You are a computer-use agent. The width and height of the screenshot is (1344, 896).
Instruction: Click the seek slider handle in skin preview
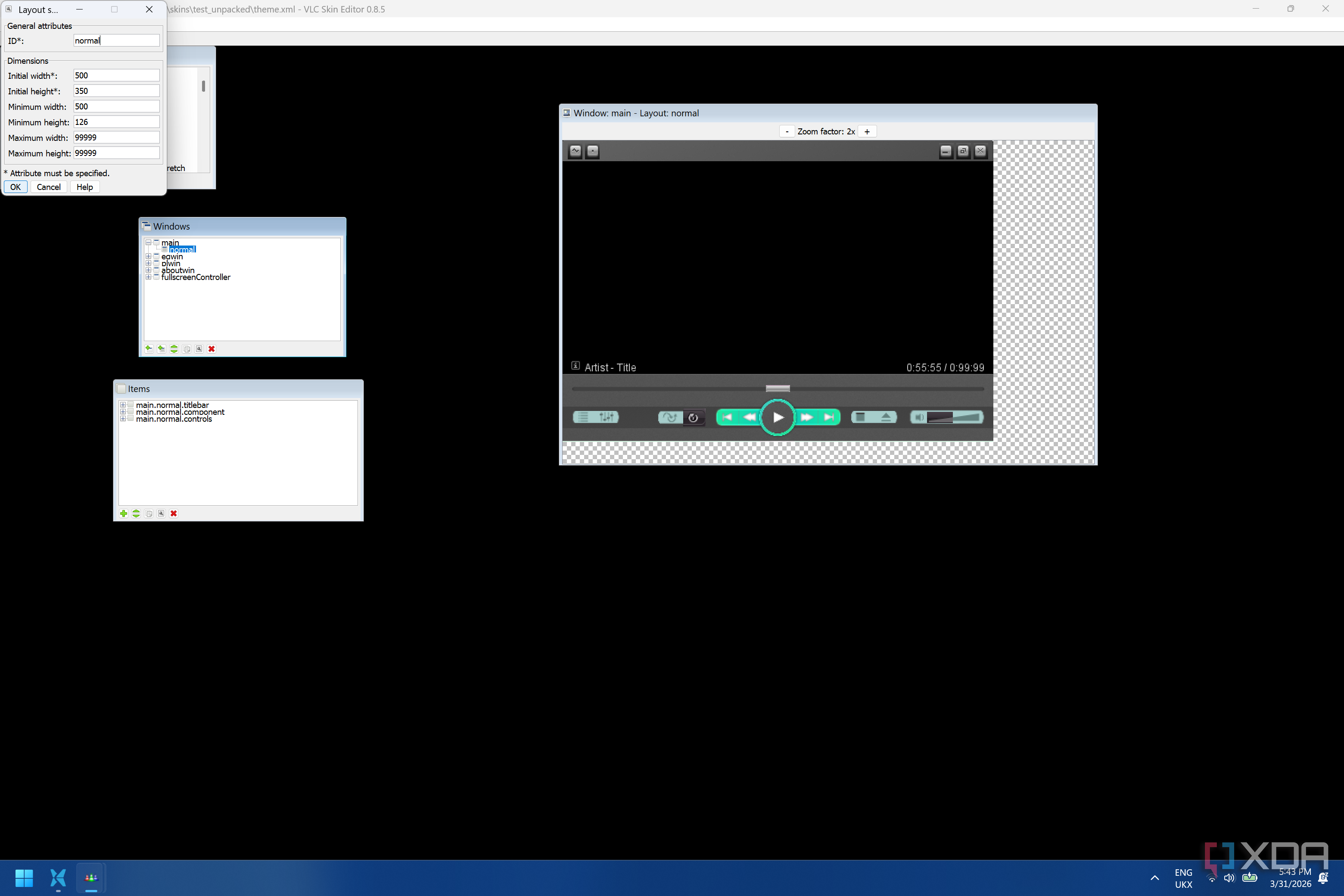(x=778, y=389)
